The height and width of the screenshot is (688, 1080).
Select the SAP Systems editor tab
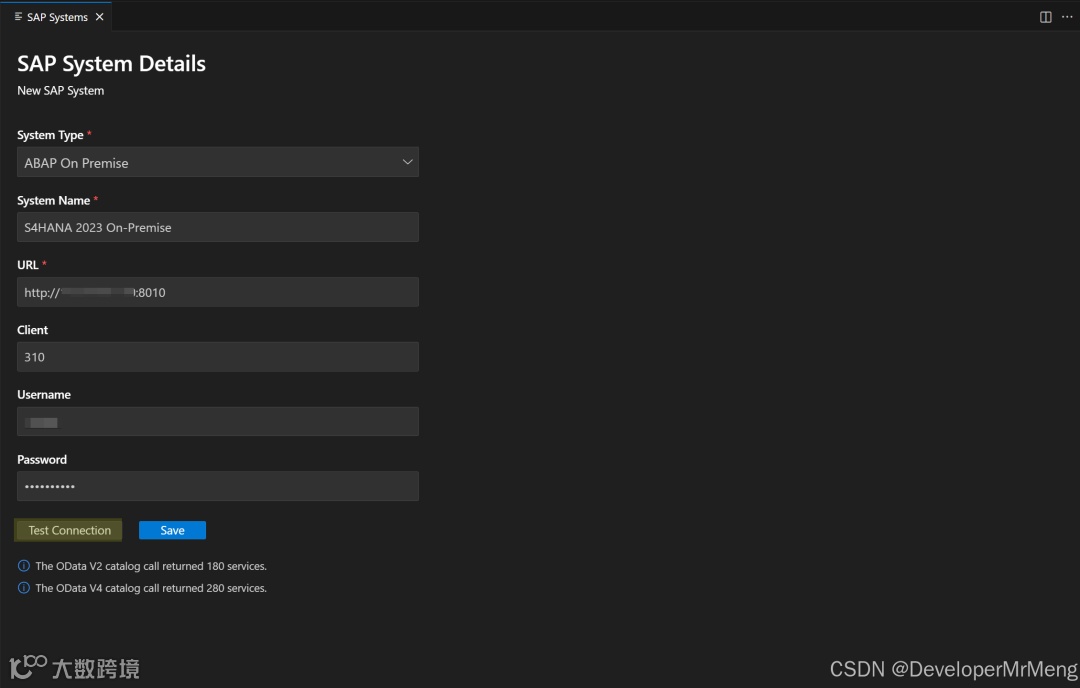point(56,17)
